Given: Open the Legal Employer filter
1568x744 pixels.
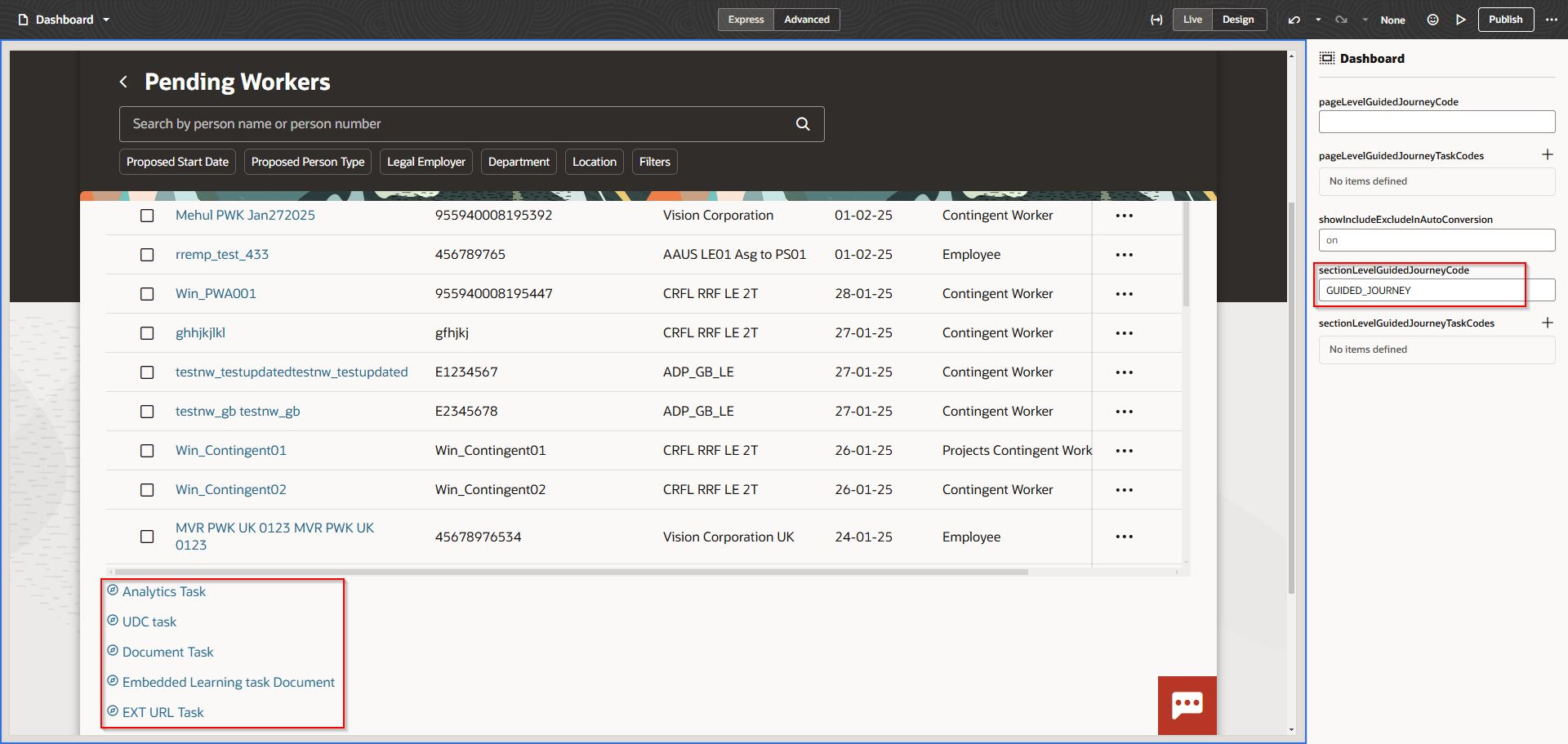Looking at the screenshot, I should point(426,162).
